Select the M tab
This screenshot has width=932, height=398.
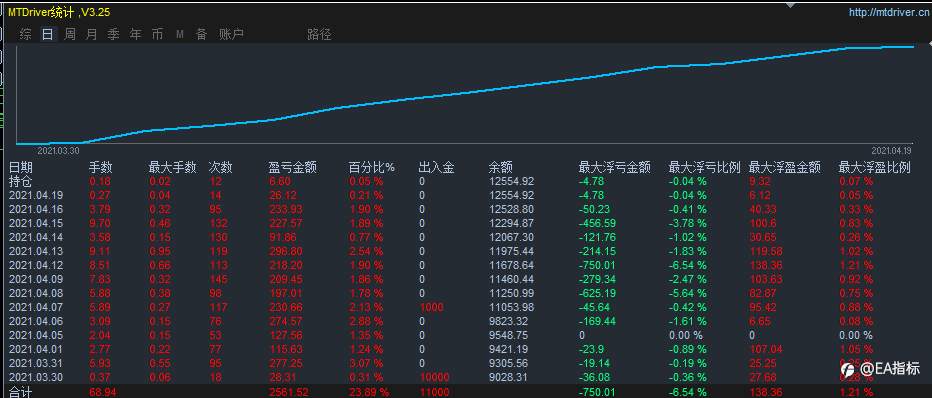coord(180,35)
